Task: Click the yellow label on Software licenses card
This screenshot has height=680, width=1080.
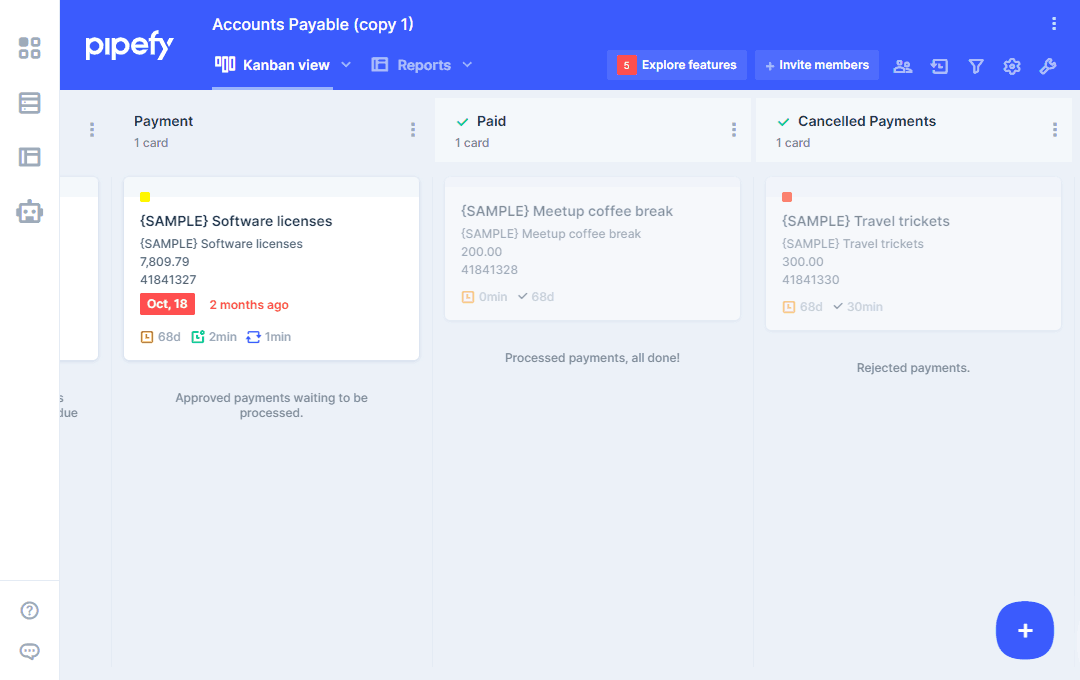Action: 145,197
